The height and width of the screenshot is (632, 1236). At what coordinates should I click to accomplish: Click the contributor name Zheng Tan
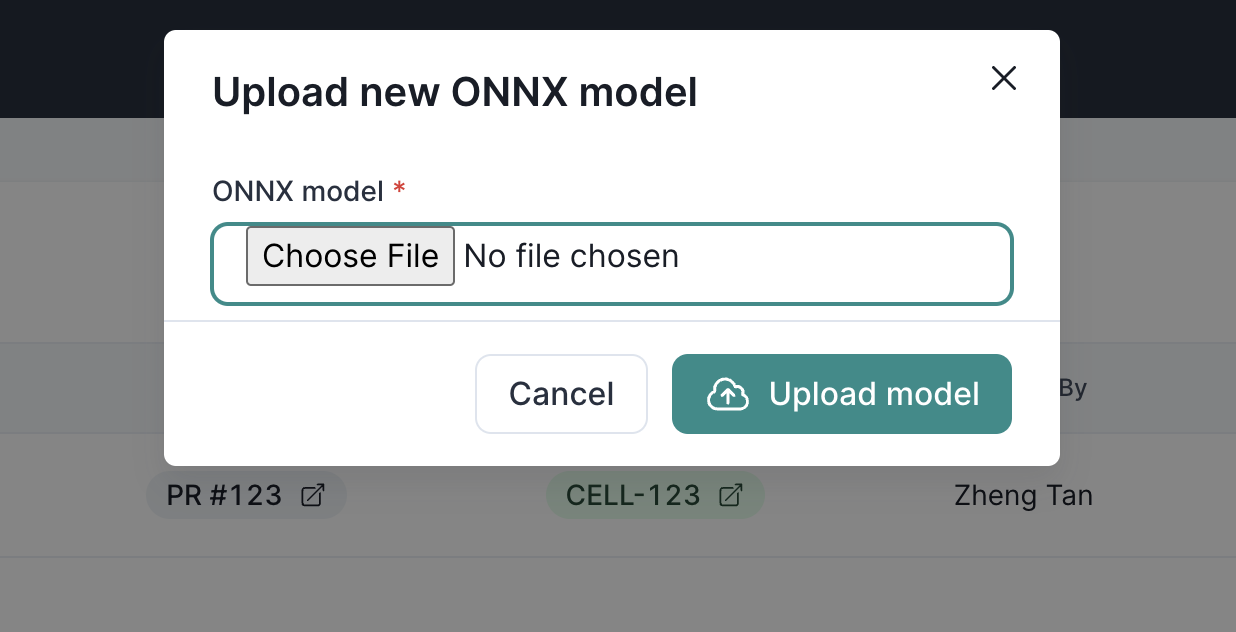tap(1023, 495)
